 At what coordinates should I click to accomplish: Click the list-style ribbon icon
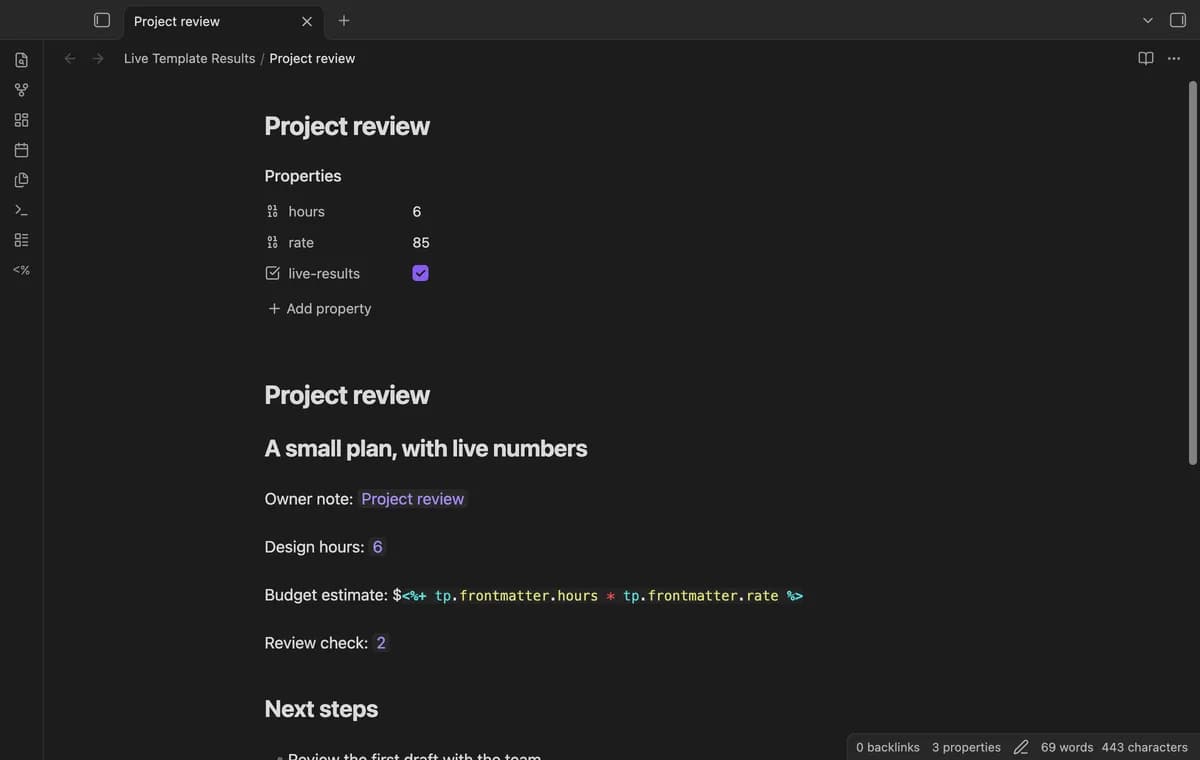click(21, 240)
